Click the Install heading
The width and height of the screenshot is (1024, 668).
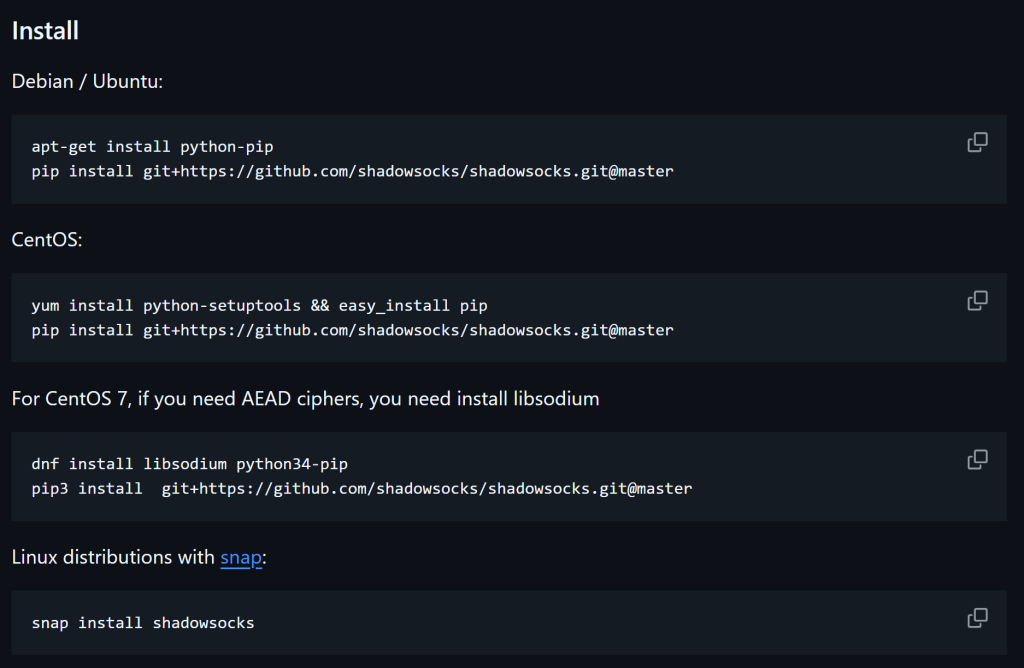pyautogui.click(x=45, y=31)
